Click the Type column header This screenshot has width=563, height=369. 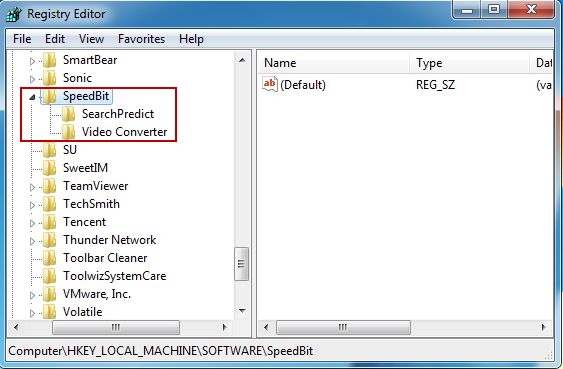470,63
